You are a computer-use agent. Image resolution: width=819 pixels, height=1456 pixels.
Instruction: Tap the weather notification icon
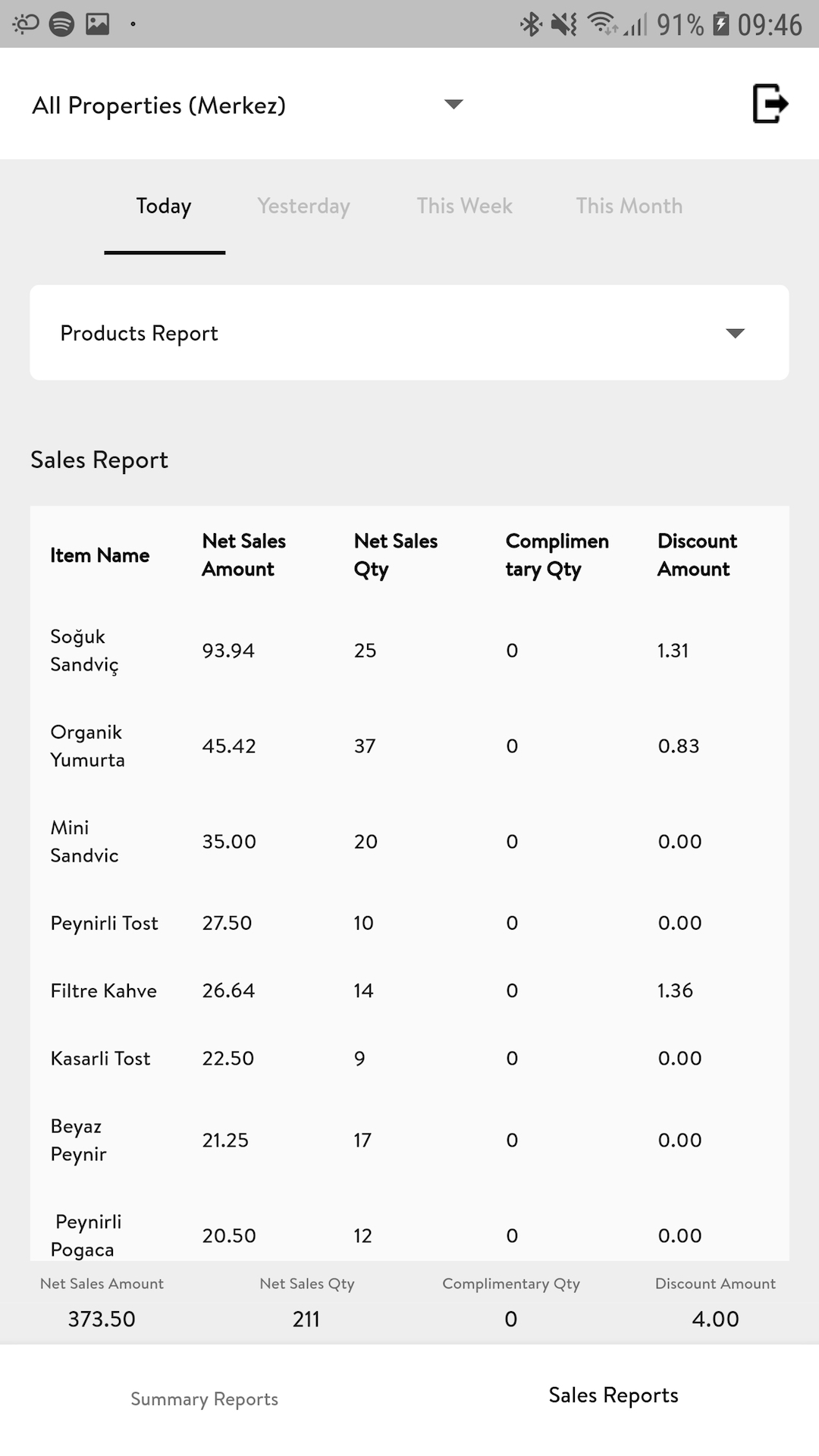click(25, 24)
